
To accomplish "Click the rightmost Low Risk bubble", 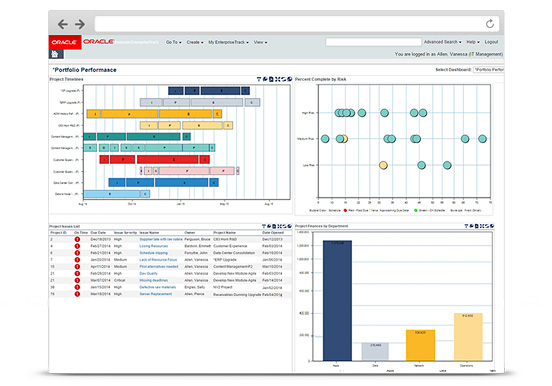I will coord(447,165).
